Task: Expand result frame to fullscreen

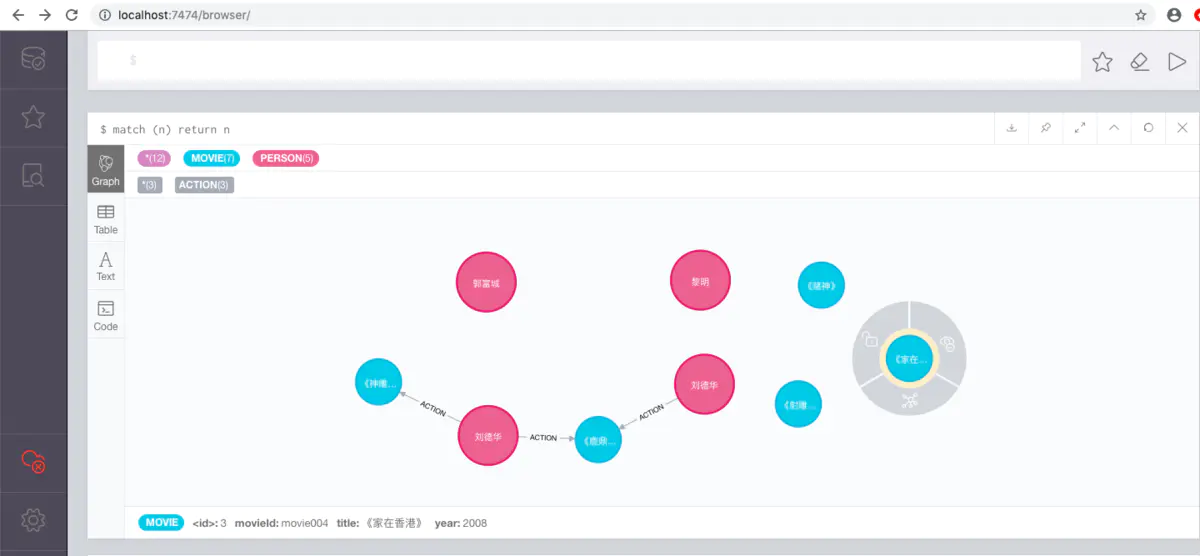Action: 1080,128
